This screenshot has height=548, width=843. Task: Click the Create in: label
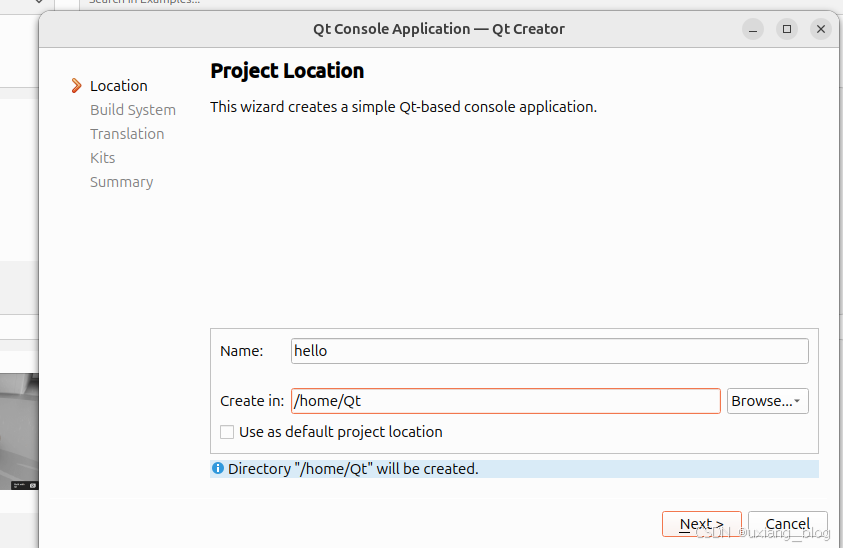252,401
